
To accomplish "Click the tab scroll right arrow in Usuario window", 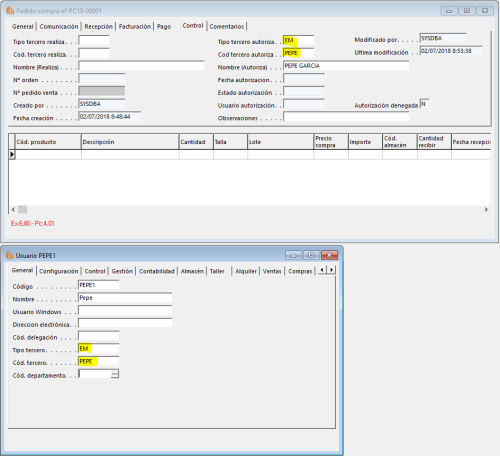I will [331, 270].
